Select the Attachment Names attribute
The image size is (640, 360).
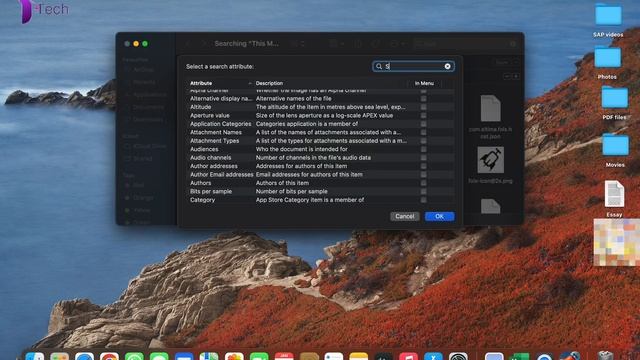point(216,132)
